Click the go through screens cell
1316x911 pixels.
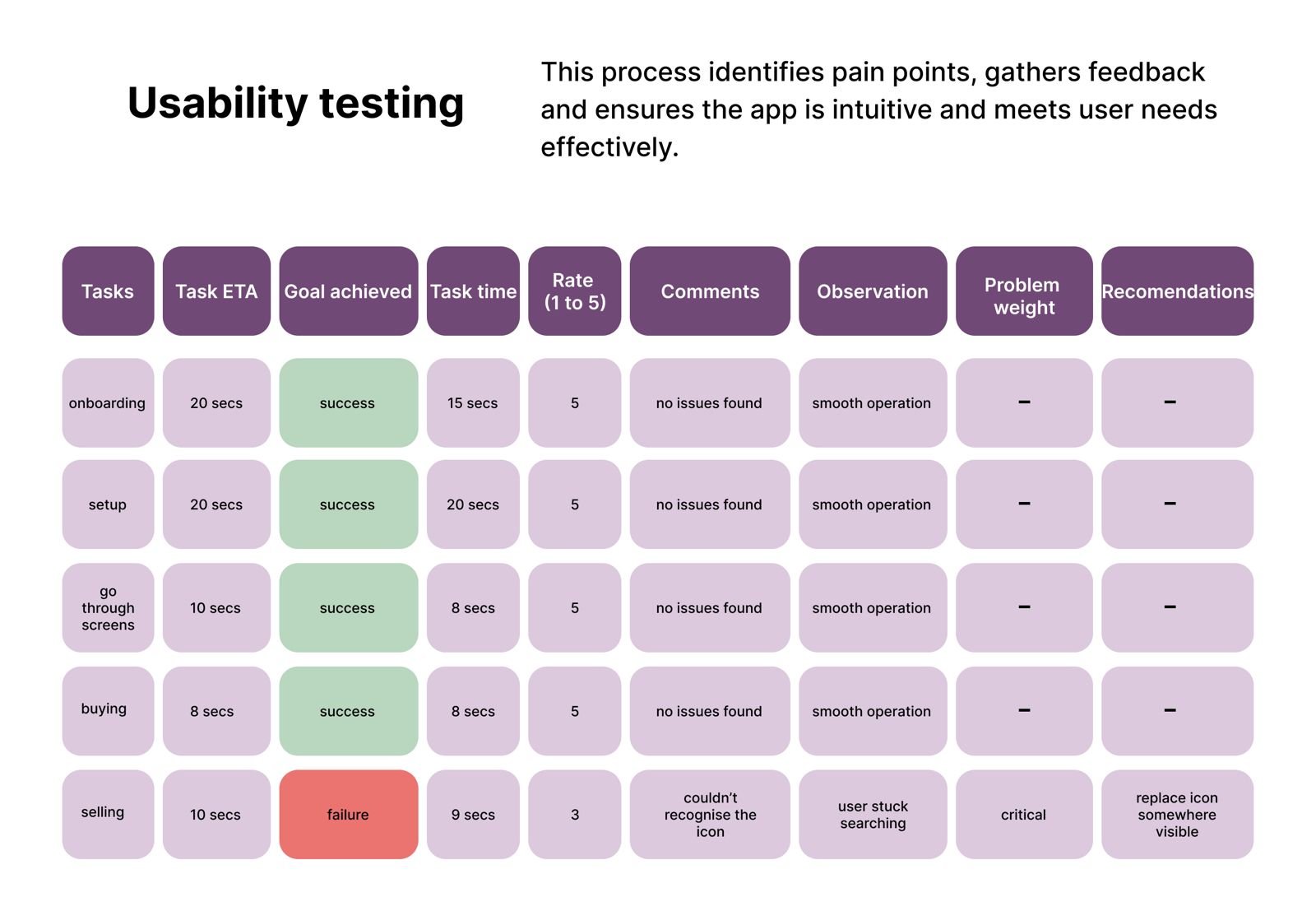point(108,607)
